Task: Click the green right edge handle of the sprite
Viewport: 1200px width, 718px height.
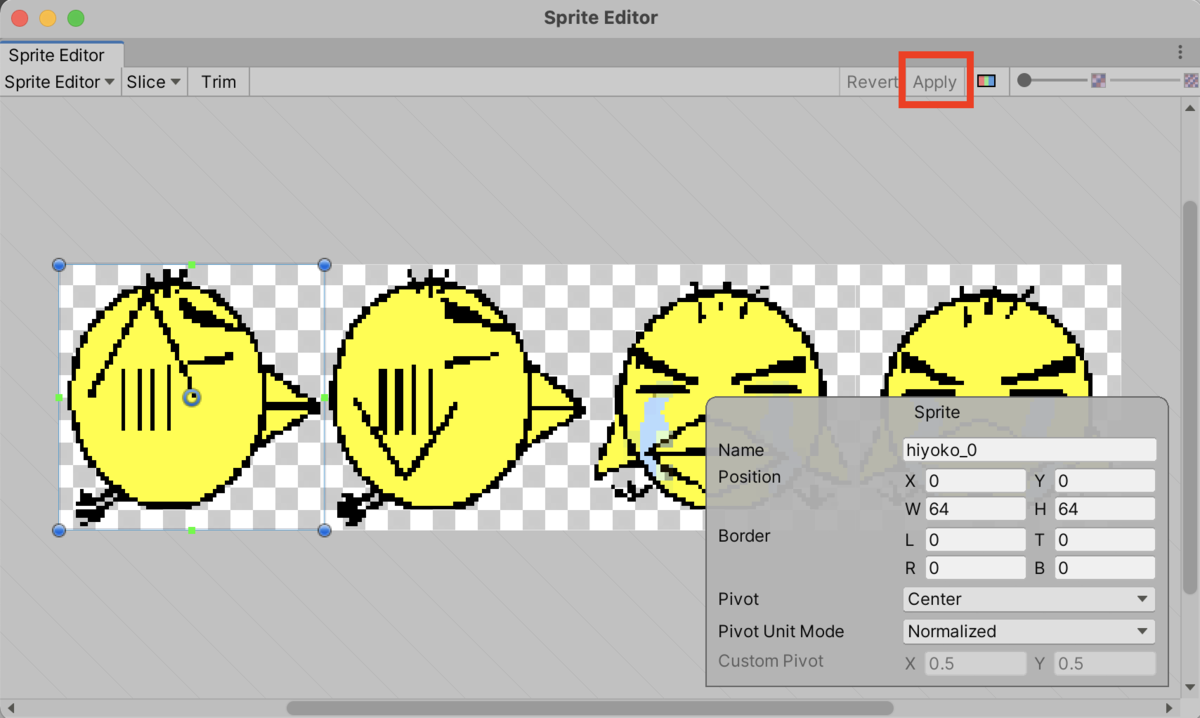Action: click(324, 398)
